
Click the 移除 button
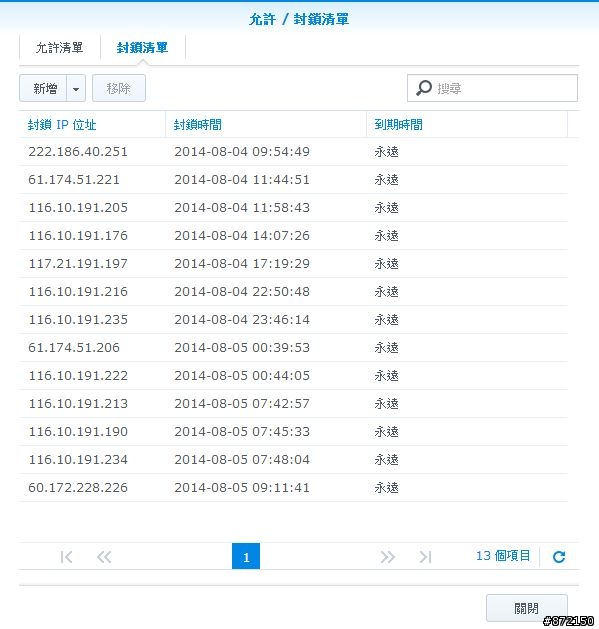119,88
